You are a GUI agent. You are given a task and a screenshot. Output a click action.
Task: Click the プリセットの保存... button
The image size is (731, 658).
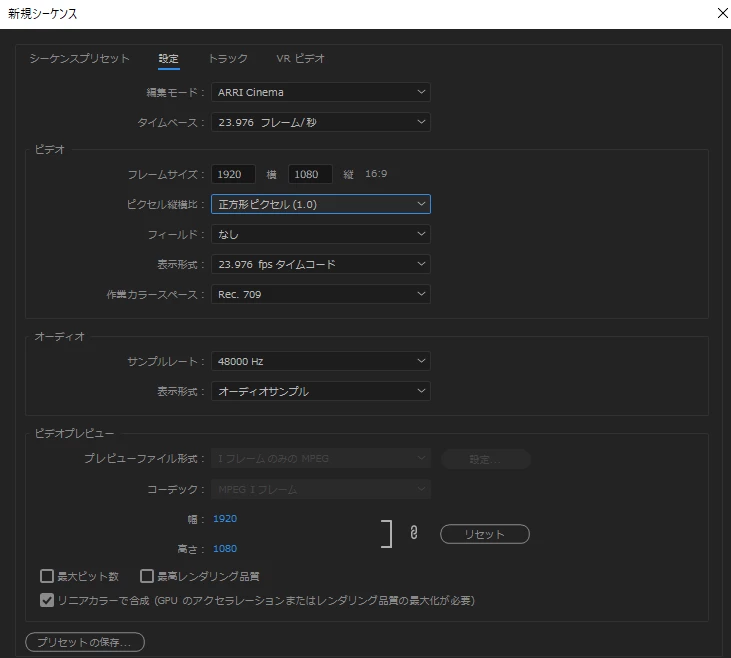[85, 642]
